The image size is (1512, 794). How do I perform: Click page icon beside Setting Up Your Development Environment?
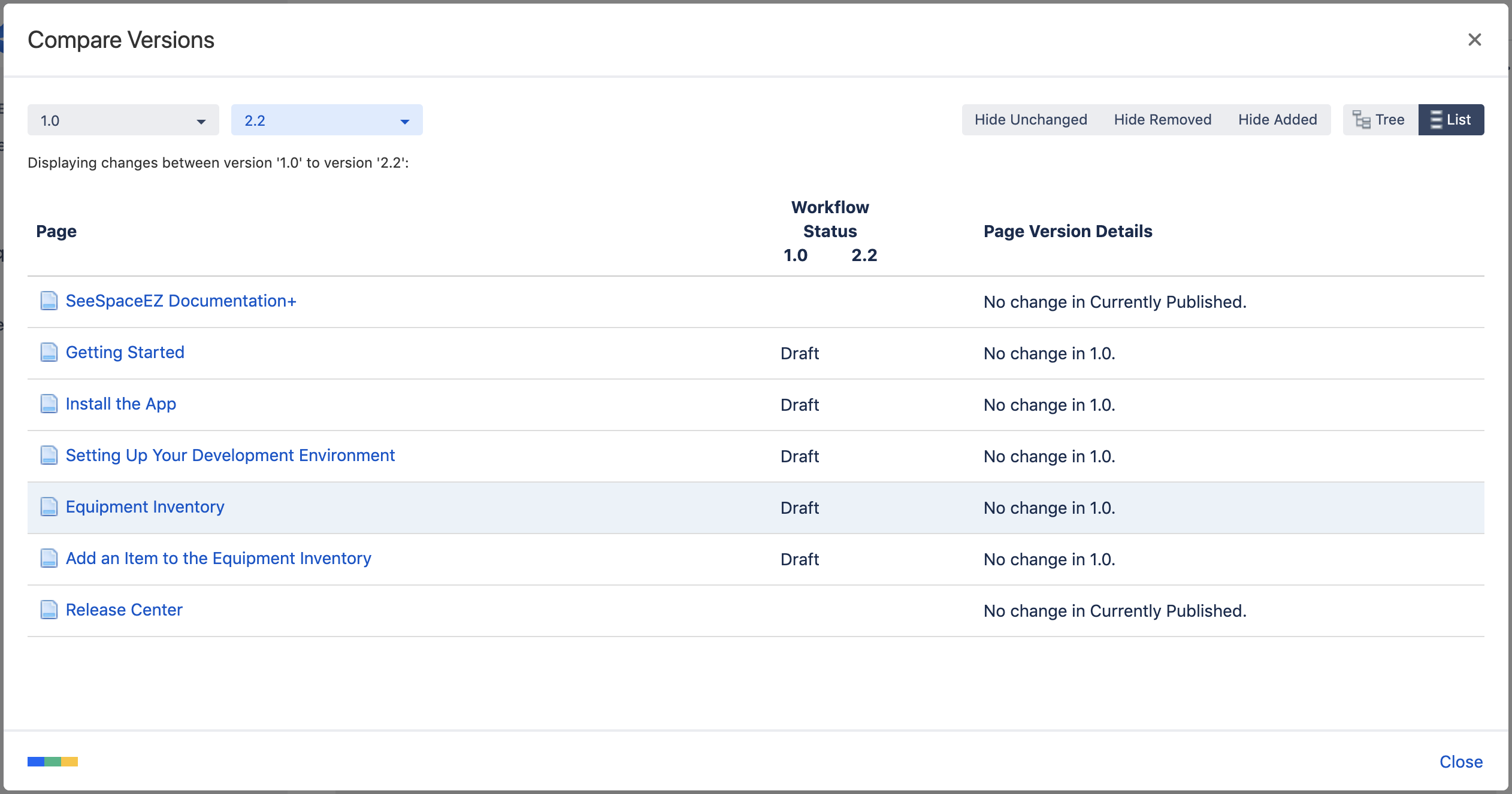coord(49,455)
